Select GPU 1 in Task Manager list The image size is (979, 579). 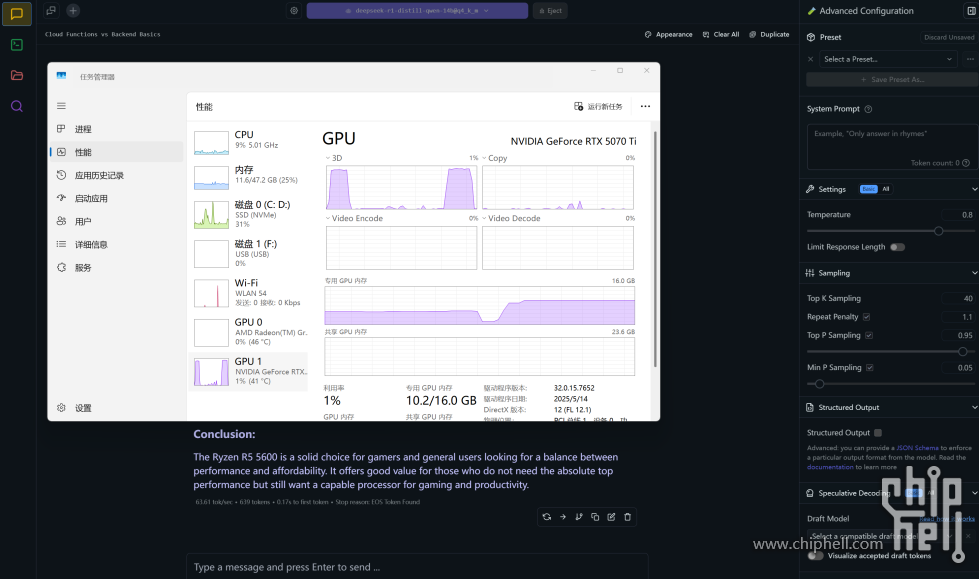pos(248,370)
